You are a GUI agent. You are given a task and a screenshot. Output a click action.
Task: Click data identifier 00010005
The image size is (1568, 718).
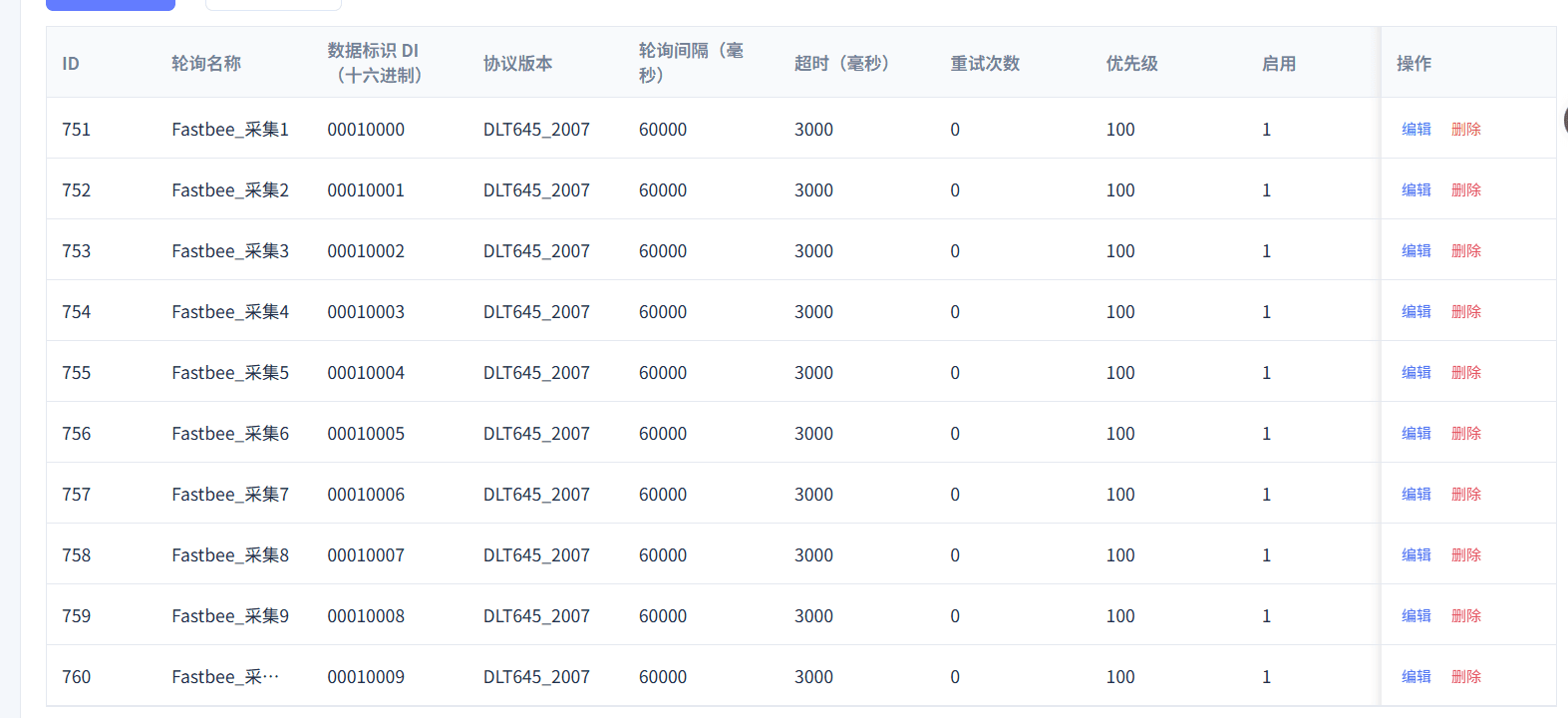(x=366, y=433)
